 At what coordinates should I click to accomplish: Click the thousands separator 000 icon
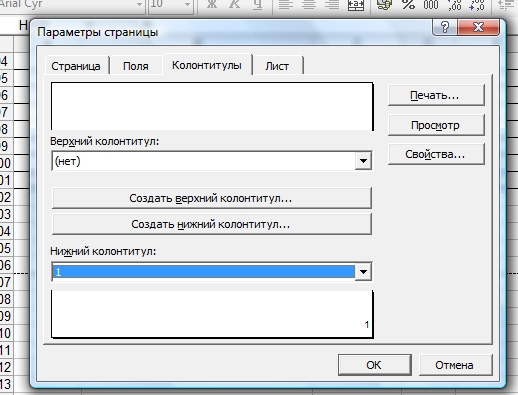[431, 5]
